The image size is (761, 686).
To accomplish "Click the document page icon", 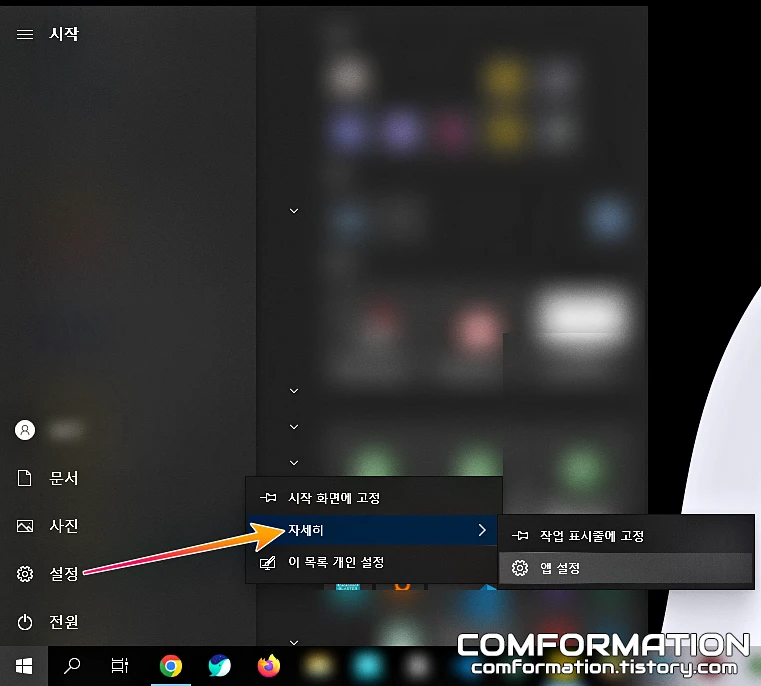I will (x=25, y=478).
